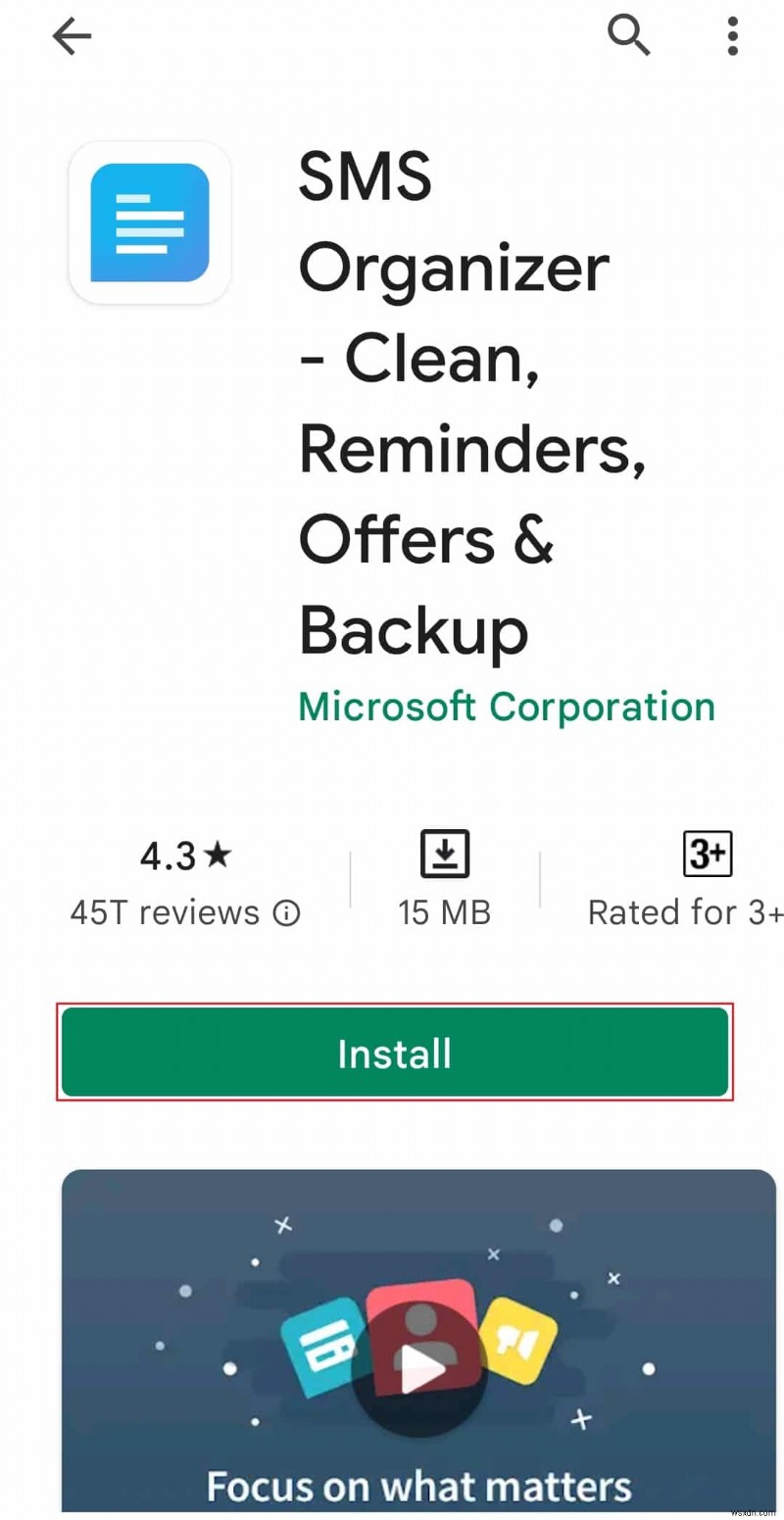The width and height of the screenshot is (784, 1520).
Task: Open search with the magnifier icon
Action: [630, 37]
